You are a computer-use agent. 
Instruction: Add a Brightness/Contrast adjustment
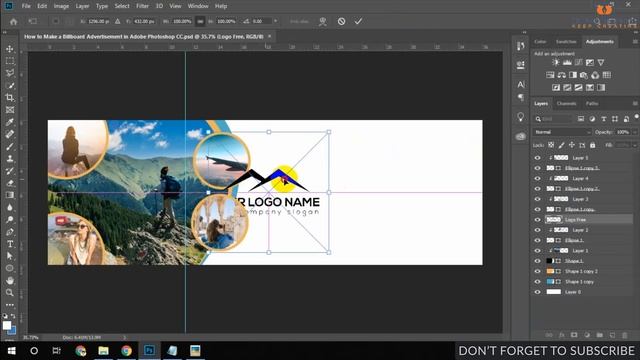click(556, 62)
